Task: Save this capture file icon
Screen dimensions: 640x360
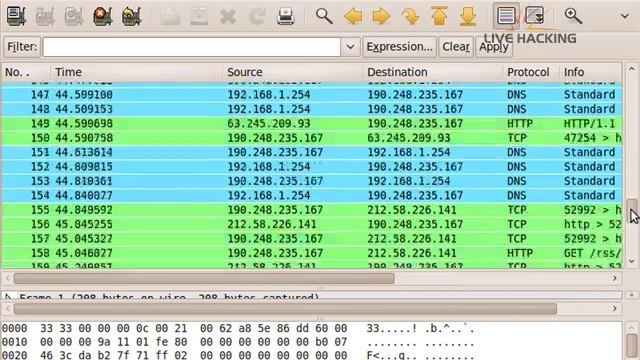Action: click(199, 16)
